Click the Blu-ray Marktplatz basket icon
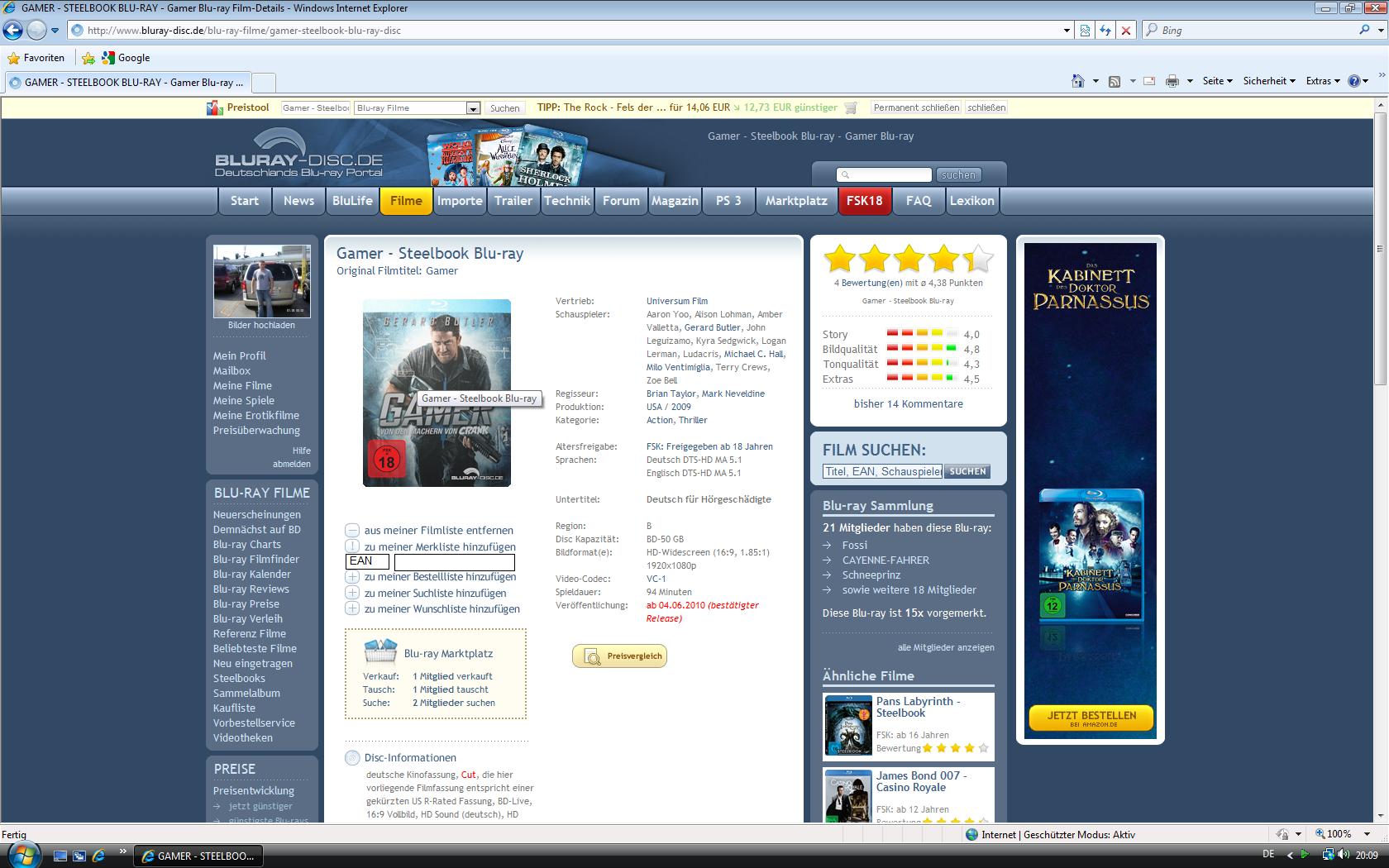The height and width of the screenshot is (868, 1389). coord(380,651)
